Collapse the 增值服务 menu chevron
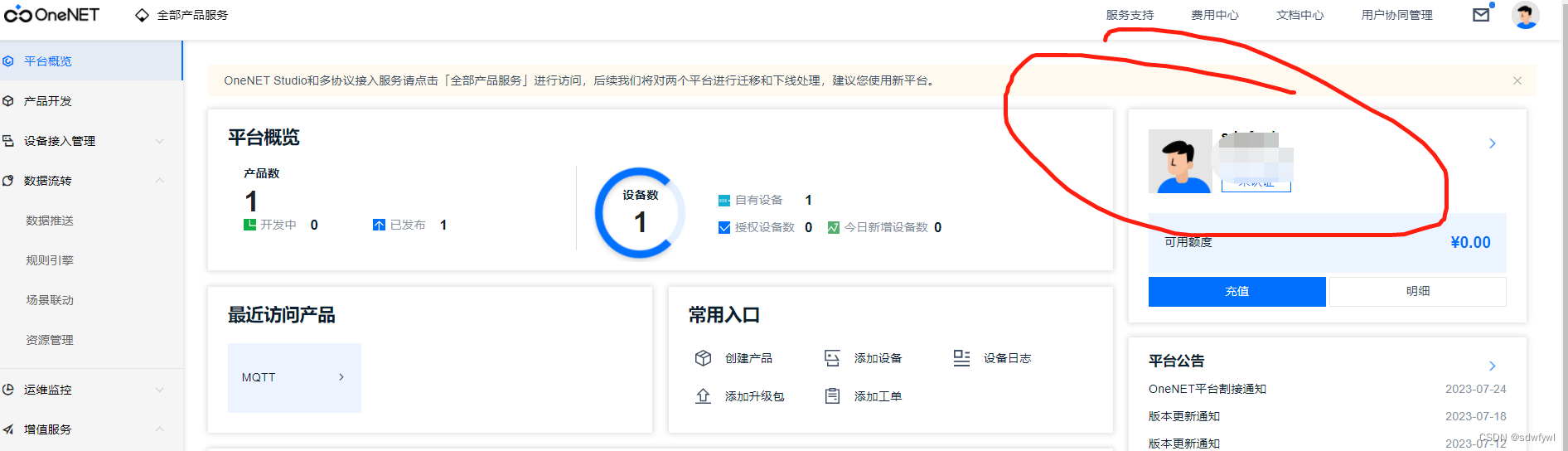The height and width of the screenshot is (451, 1568). point(160,429)
